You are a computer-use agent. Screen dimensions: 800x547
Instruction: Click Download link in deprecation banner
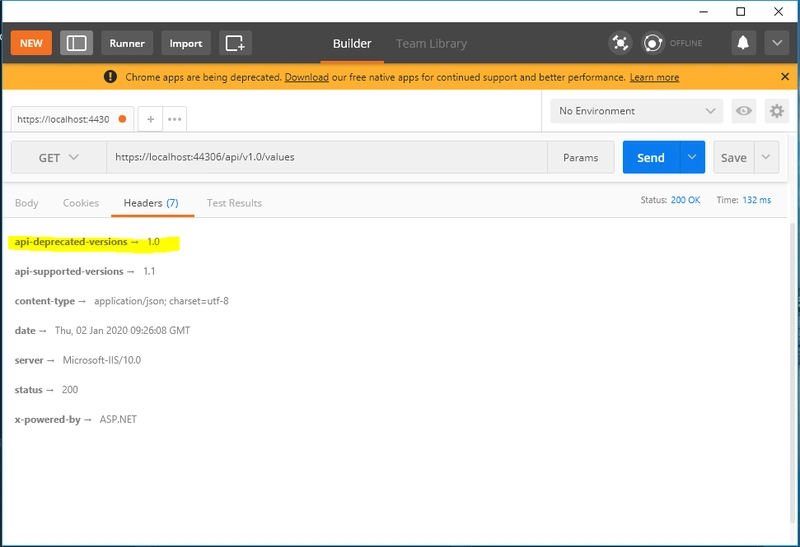pyautogui.click(x=307, y=77)
